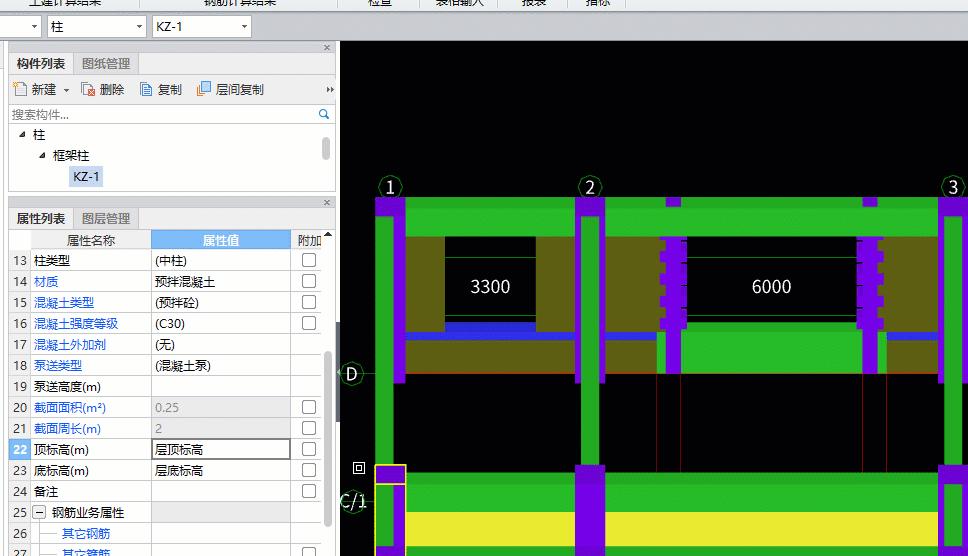Click the magnifier icon in component search
Viewport: 968px width, 556px height.
[324, 115]
